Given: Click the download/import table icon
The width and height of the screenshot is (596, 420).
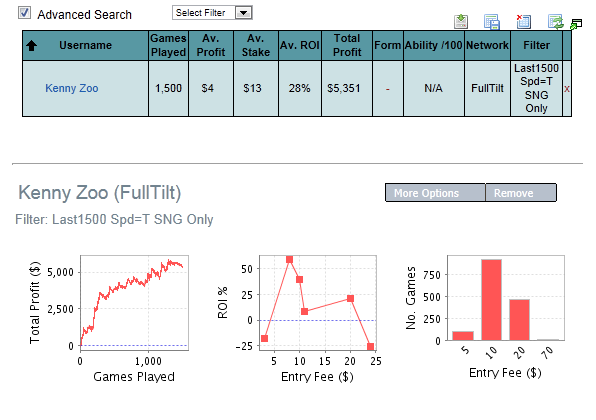Looking at the screenshot, I should point(461,22).
